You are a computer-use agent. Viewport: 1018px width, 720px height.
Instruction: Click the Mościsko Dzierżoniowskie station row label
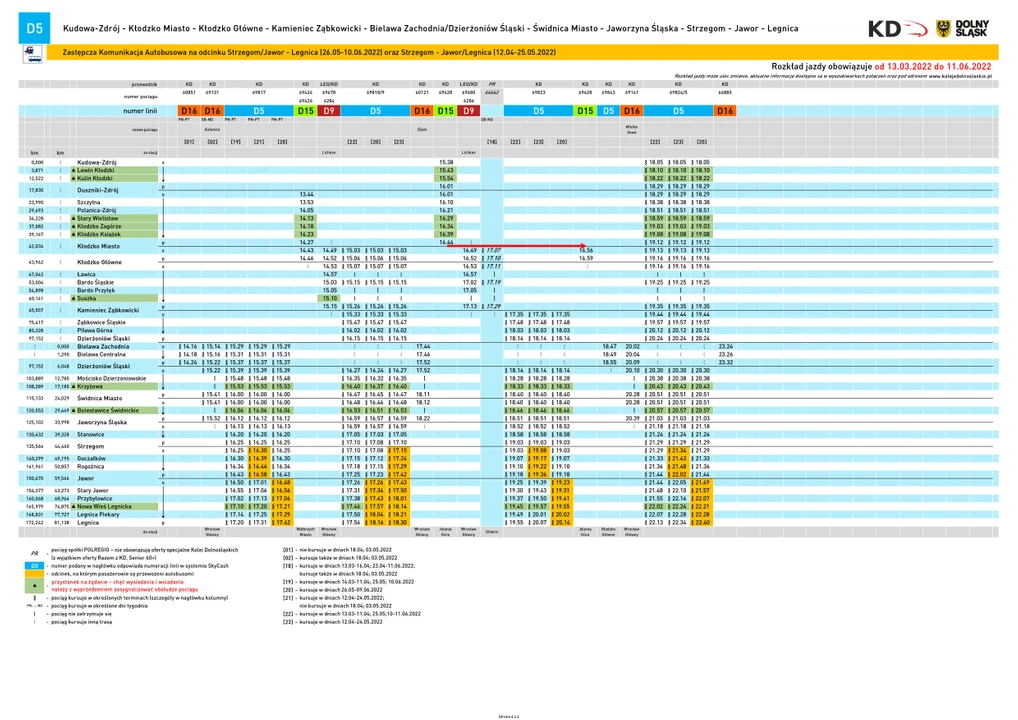tap(112, 379)
